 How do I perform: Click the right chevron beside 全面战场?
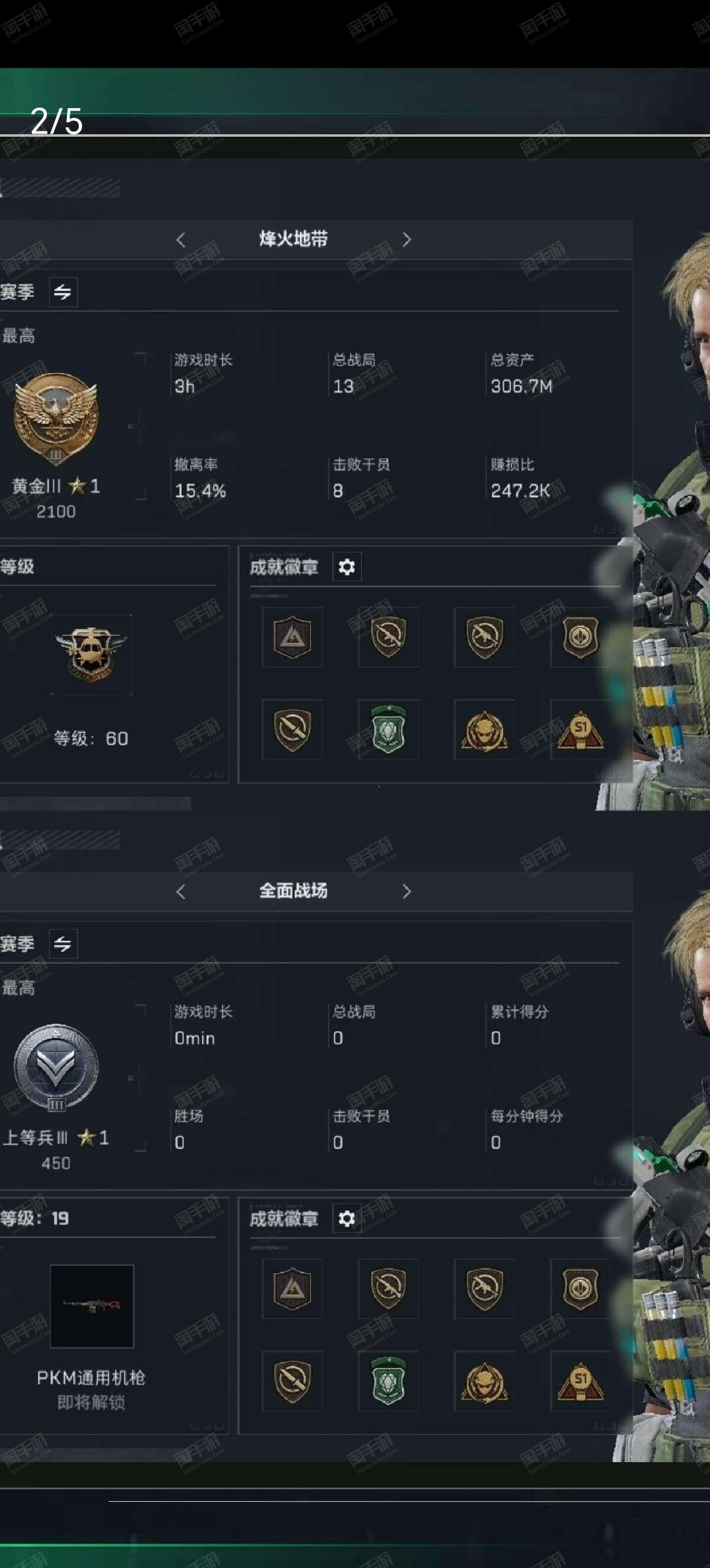point(406,891)
